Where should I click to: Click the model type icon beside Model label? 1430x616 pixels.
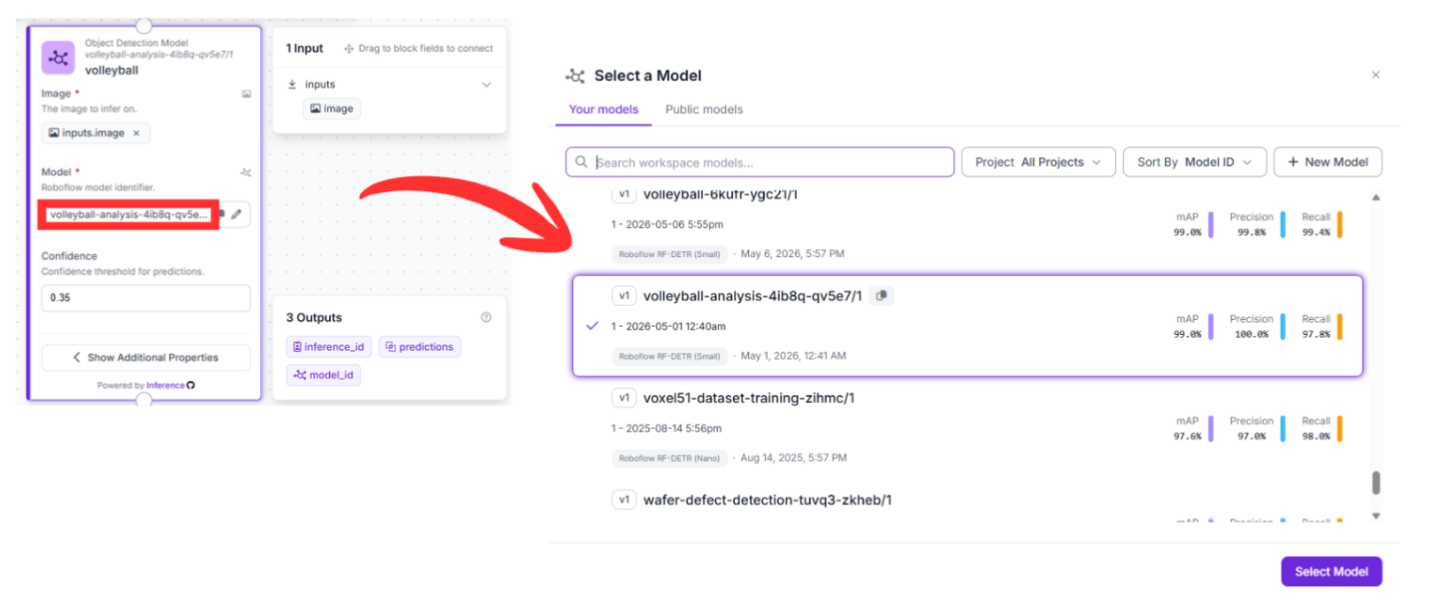246,172
